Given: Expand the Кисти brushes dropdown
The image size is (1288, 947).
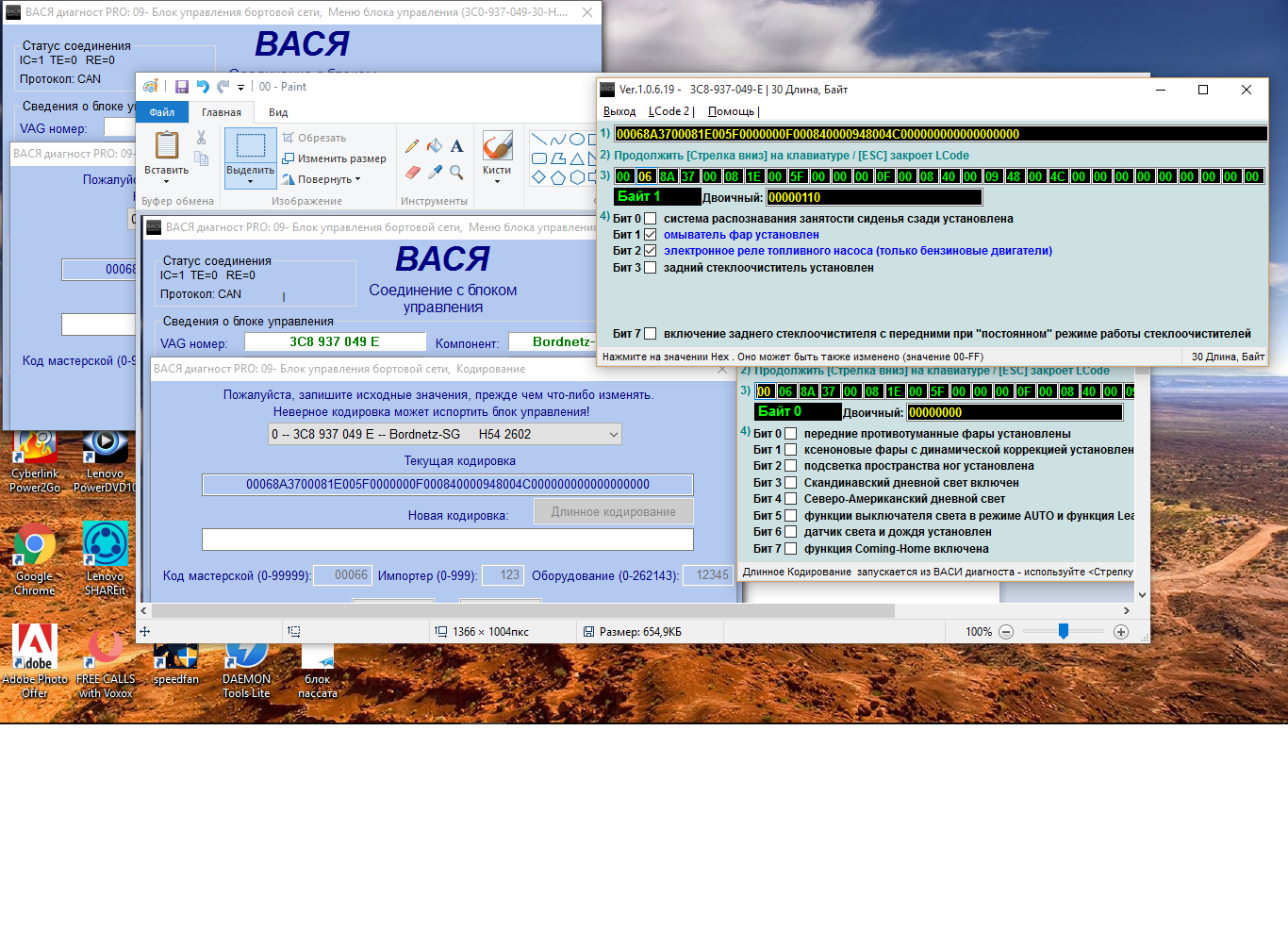Looking at the screenshot, I should pos(497,180).
